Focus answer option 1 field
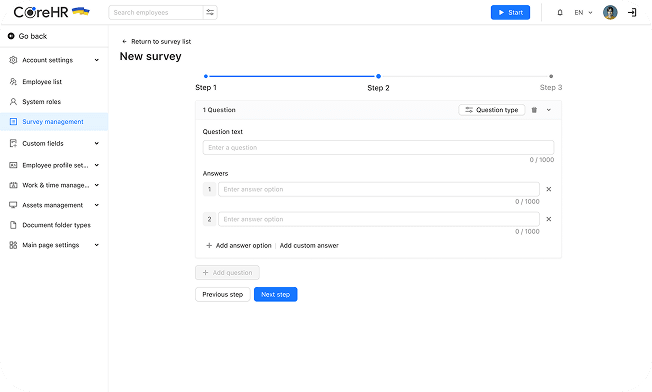652x392 pixels. pos(379,189)
